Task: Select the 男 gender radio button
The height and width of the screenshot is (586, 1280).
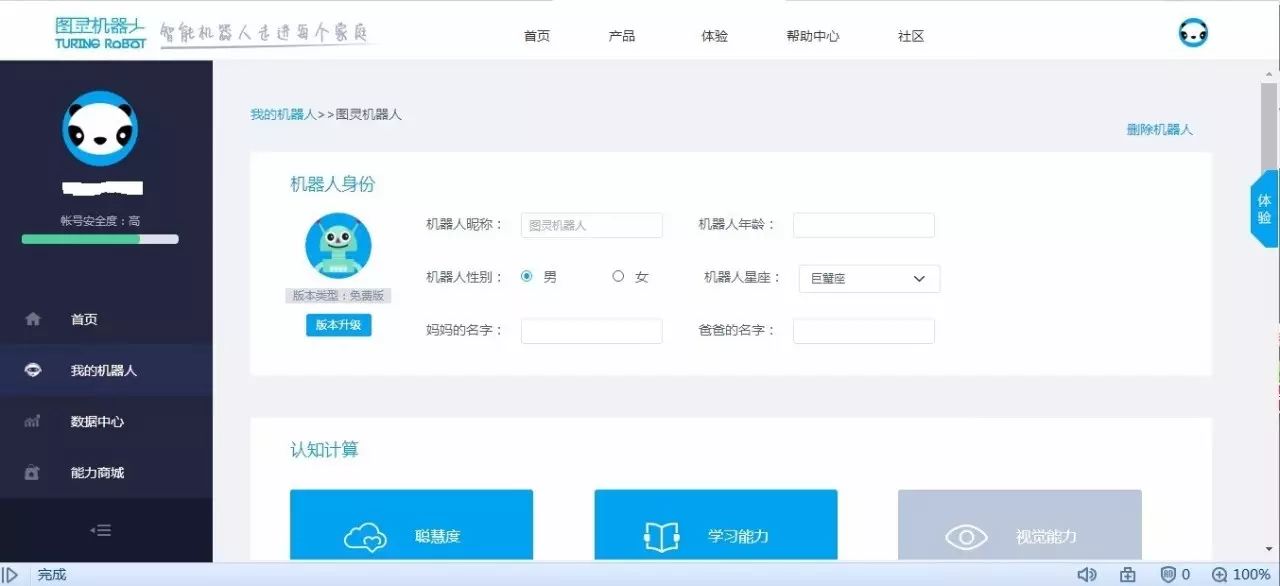Action: [x=527, y=277]
